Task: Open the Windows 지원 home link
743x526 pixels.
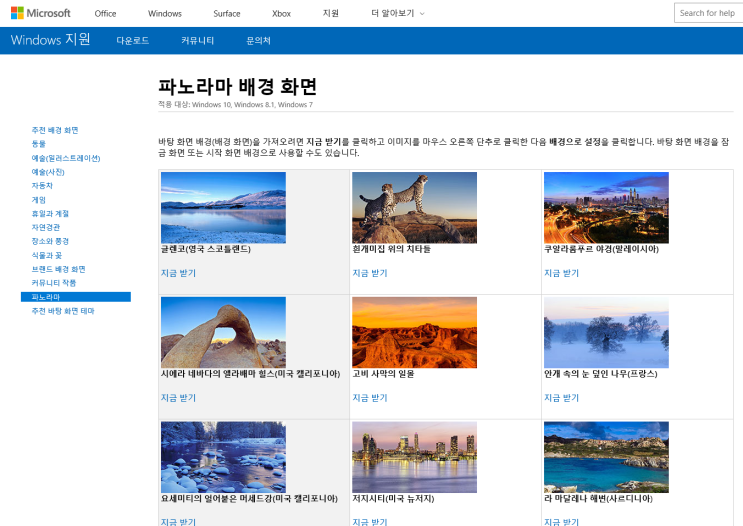Action: coord(51,40)
